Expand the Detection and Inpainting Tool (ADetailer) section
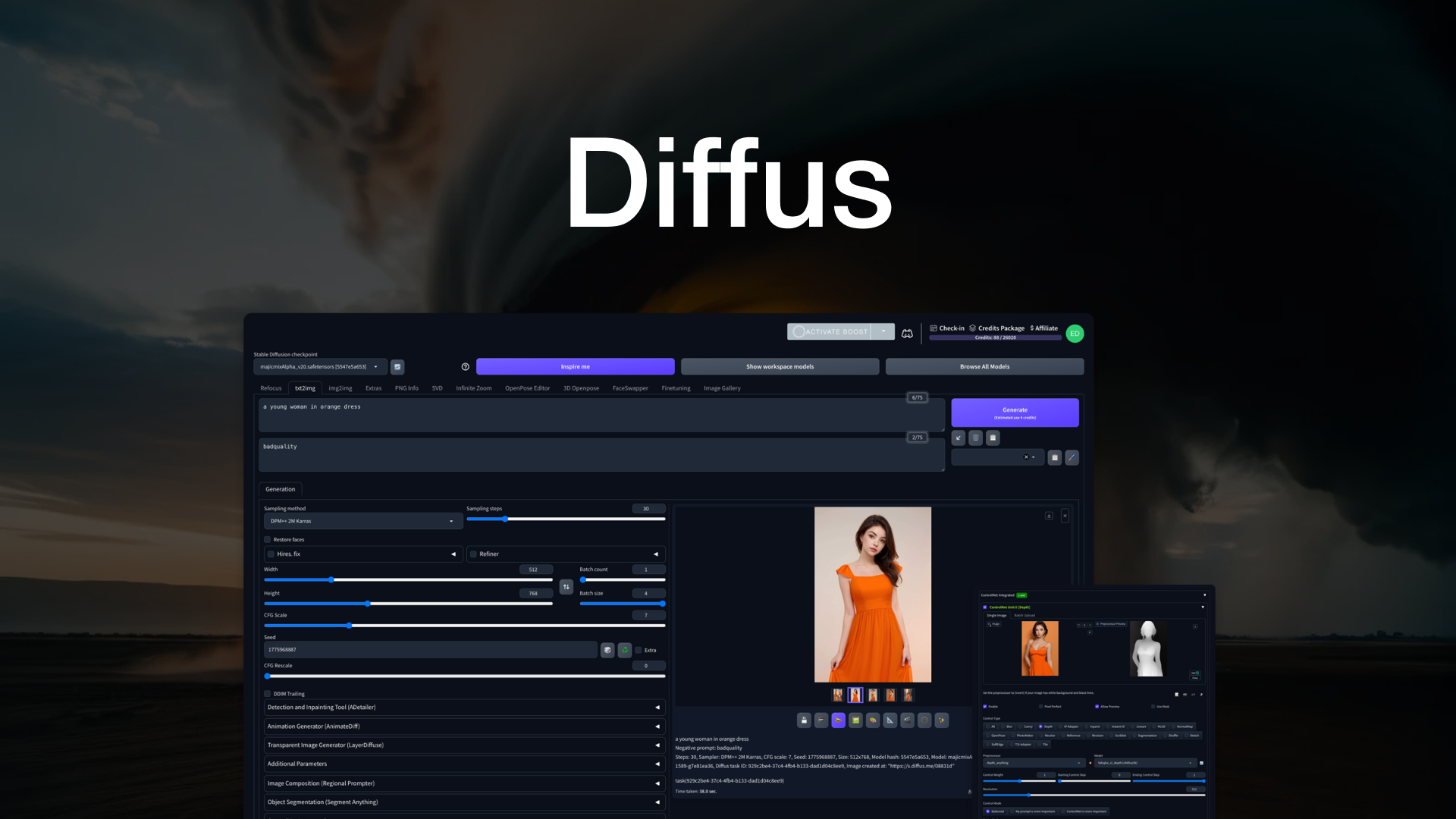The image size is (1456, 819). click(463, 707)
